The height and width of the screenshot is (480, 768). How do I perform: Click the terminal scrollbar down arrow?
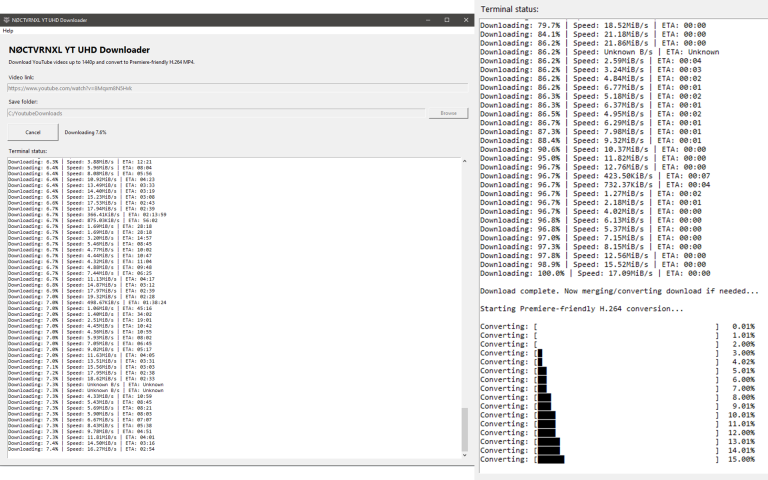pyautogui.click(x=464, y=455)
